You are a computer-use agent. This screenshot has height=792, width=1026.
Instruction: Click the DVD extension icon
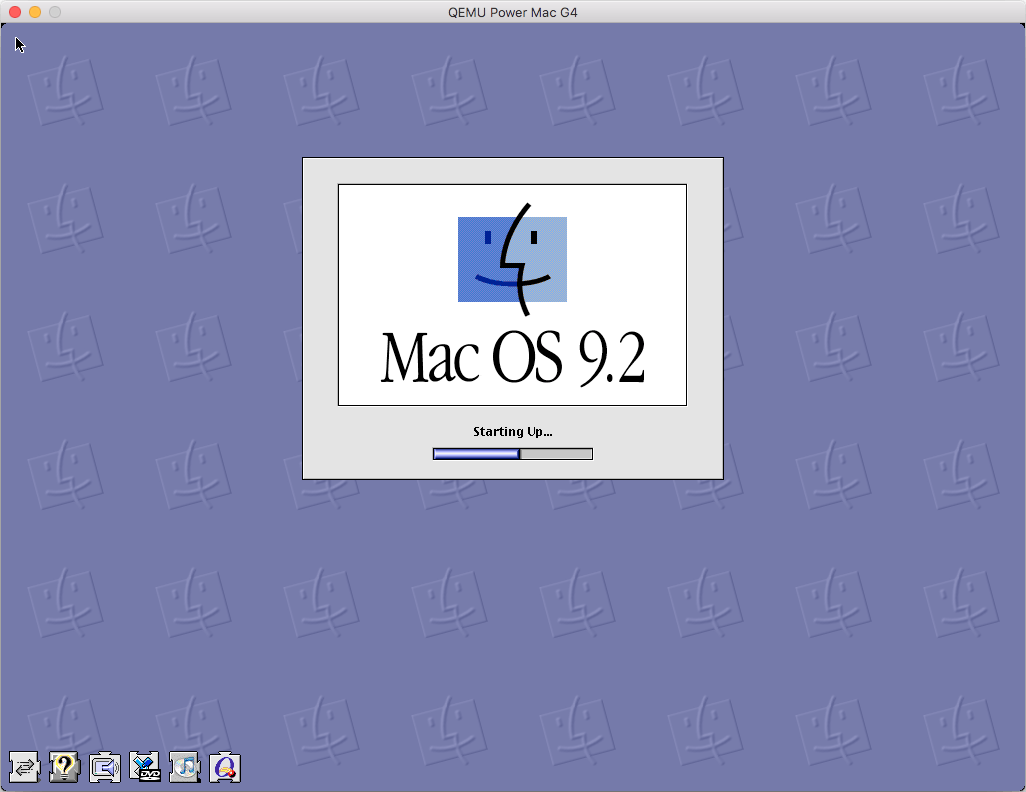[145, 766]
